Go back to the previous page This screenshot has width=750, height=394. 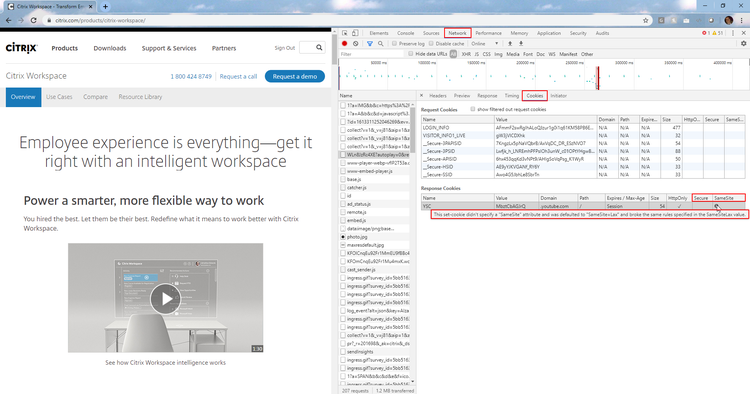click(x=8, y=20)
